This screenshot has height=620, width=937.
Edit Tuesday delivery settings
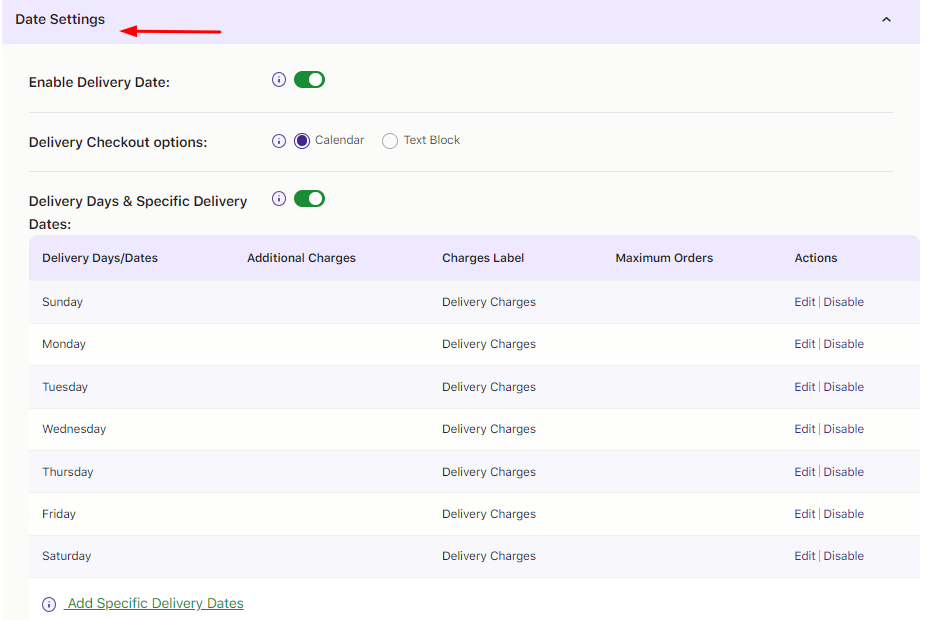click(x=804, y=387)
